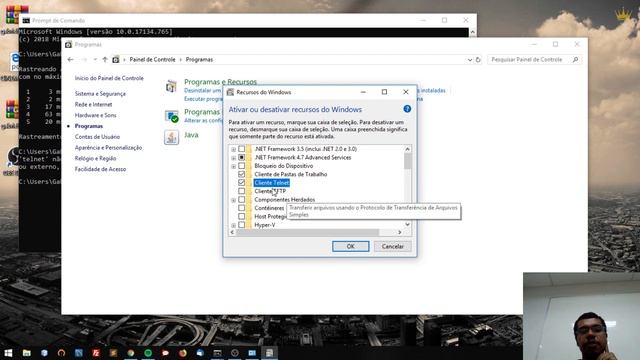Click the Prompt de Comando title bar icon
Screen dimensions: 640x360
pyautogui.click(x=26, y=20)
